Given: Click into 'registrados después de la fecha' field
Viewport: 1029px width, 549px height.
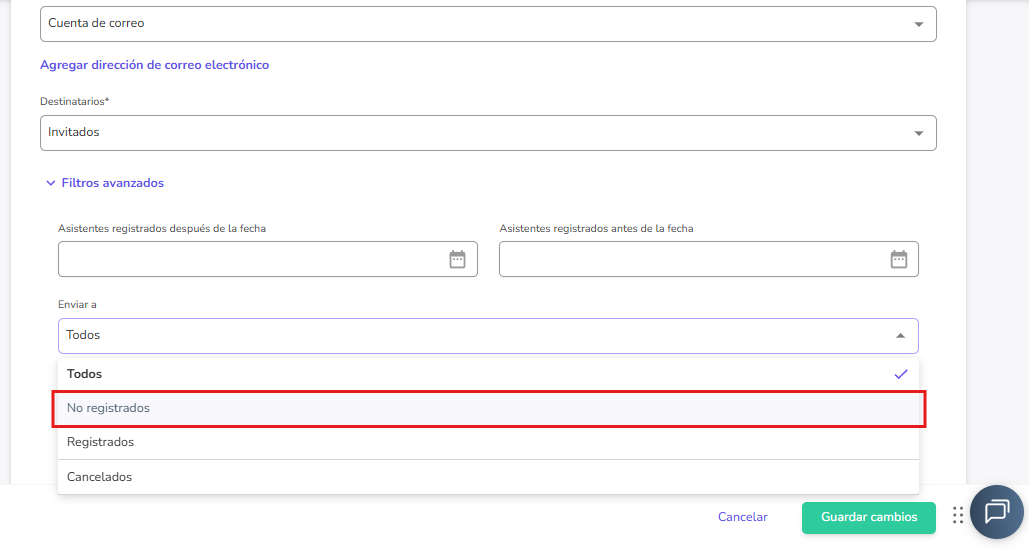Looking at the screenshot, I should [250, 260].
